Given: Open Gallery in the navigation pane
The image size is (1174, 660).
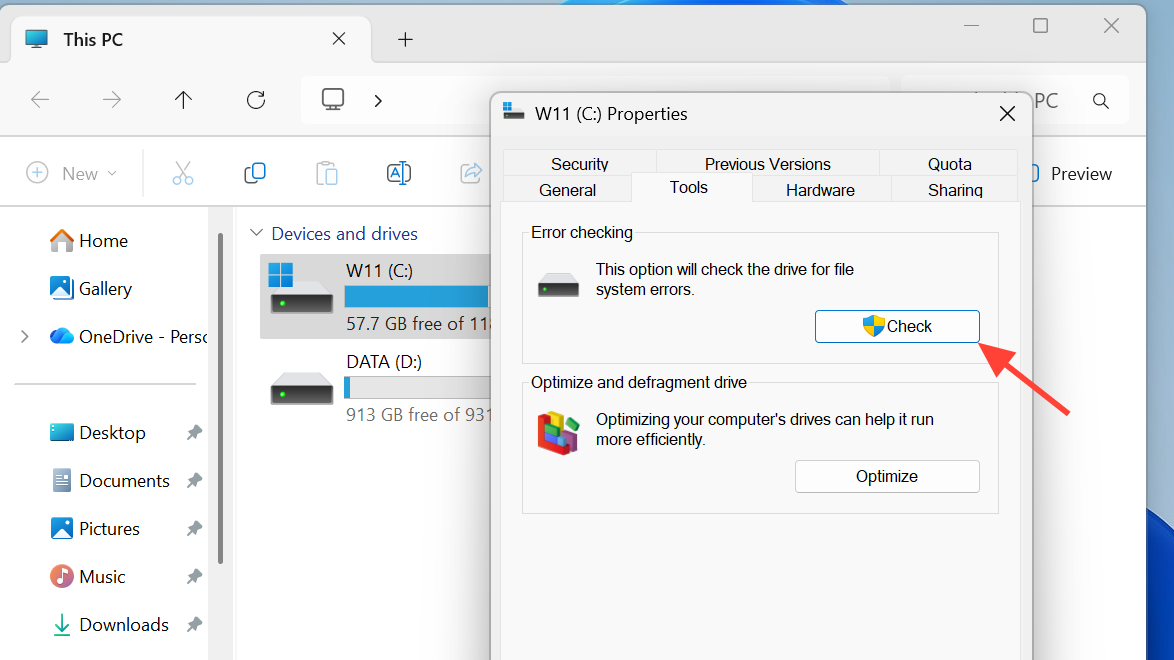Looking at the screenshot, I should [x=91, y=288].
